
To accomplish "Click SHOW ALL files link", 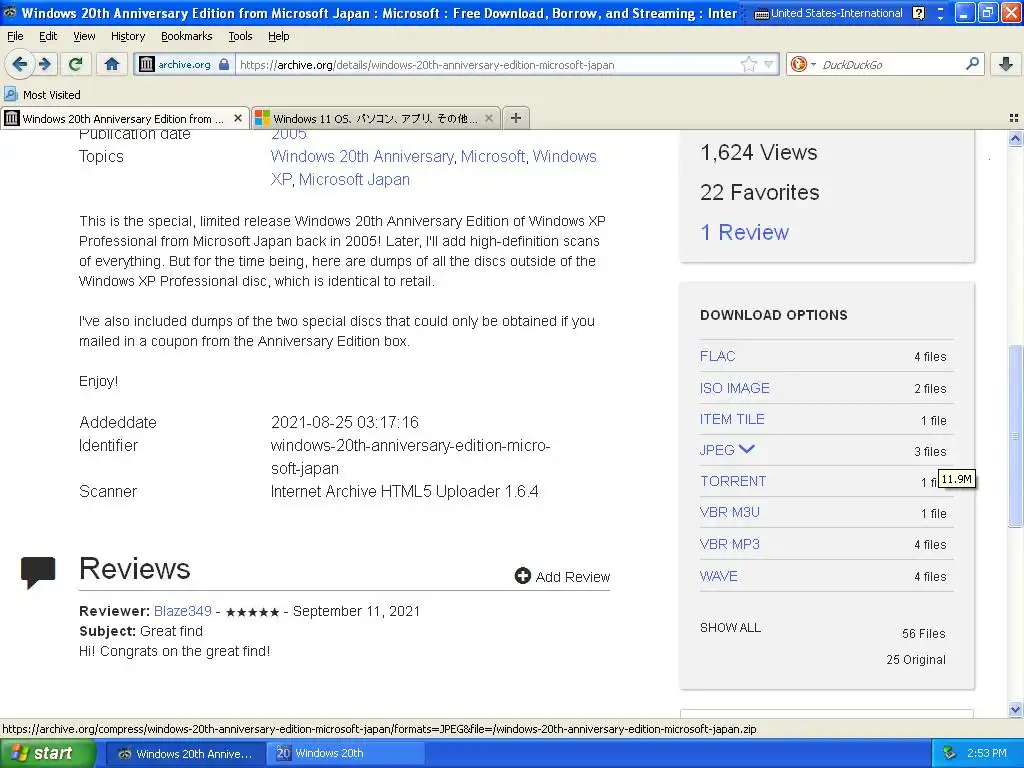I will tap(730, 628).
